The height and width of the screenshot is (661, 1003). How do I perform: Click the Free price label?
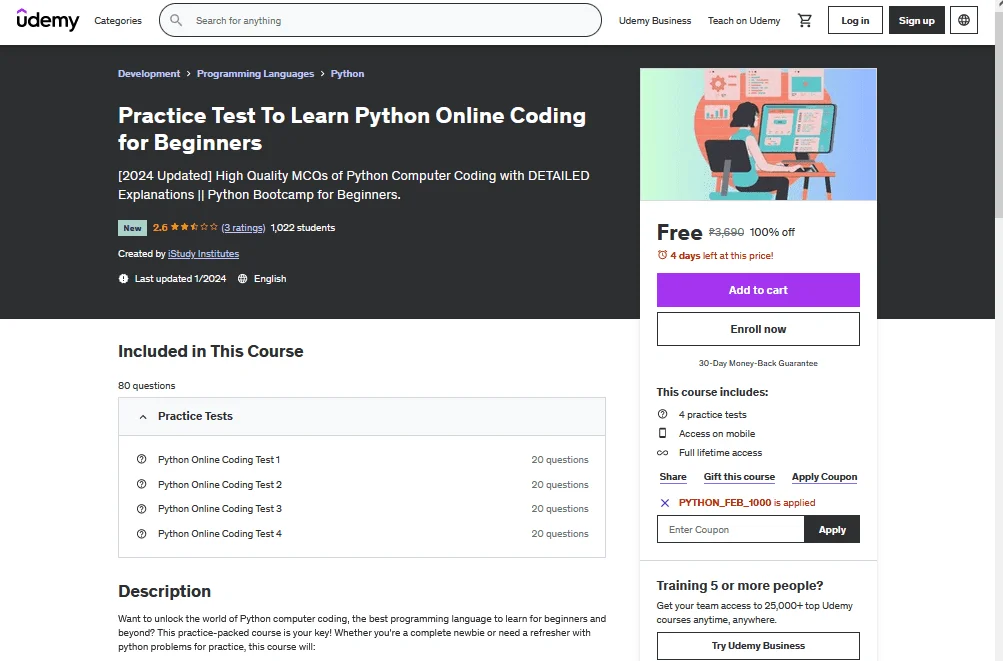click(x=679, y=232)
